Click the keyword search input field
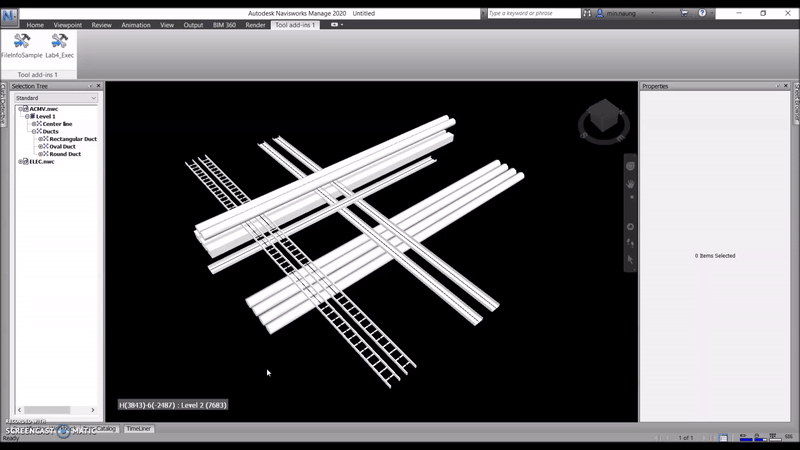 click(x=530, y=14)
